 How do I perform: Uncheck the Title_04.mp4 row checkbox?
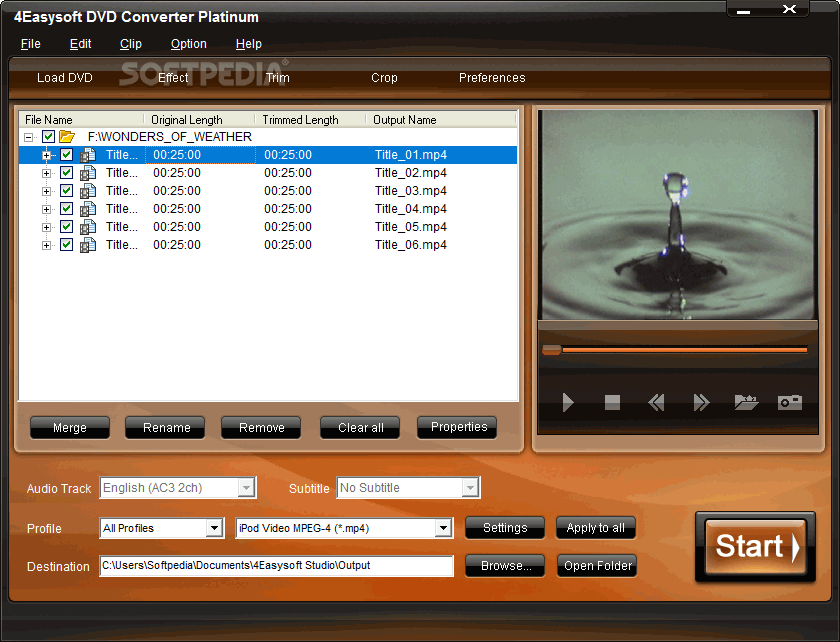[x=66, y=209]
